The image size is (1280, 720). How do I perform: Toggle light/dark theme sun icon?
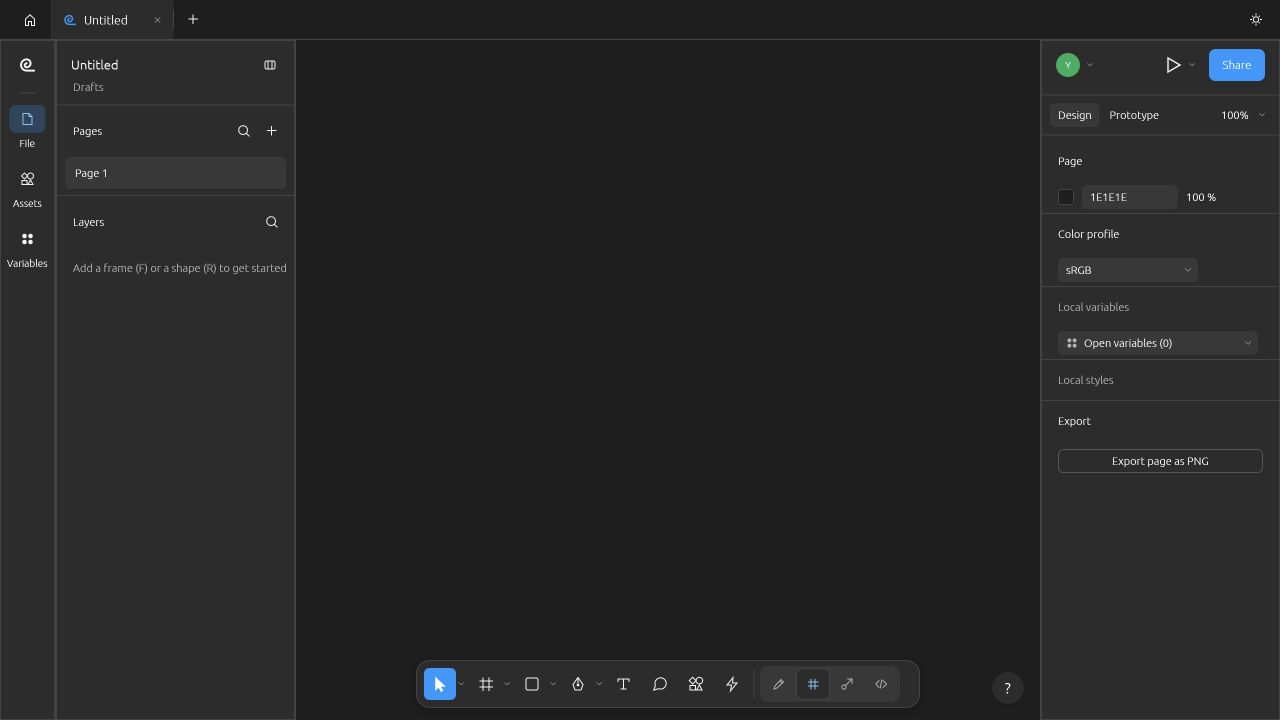[1256, 19]
